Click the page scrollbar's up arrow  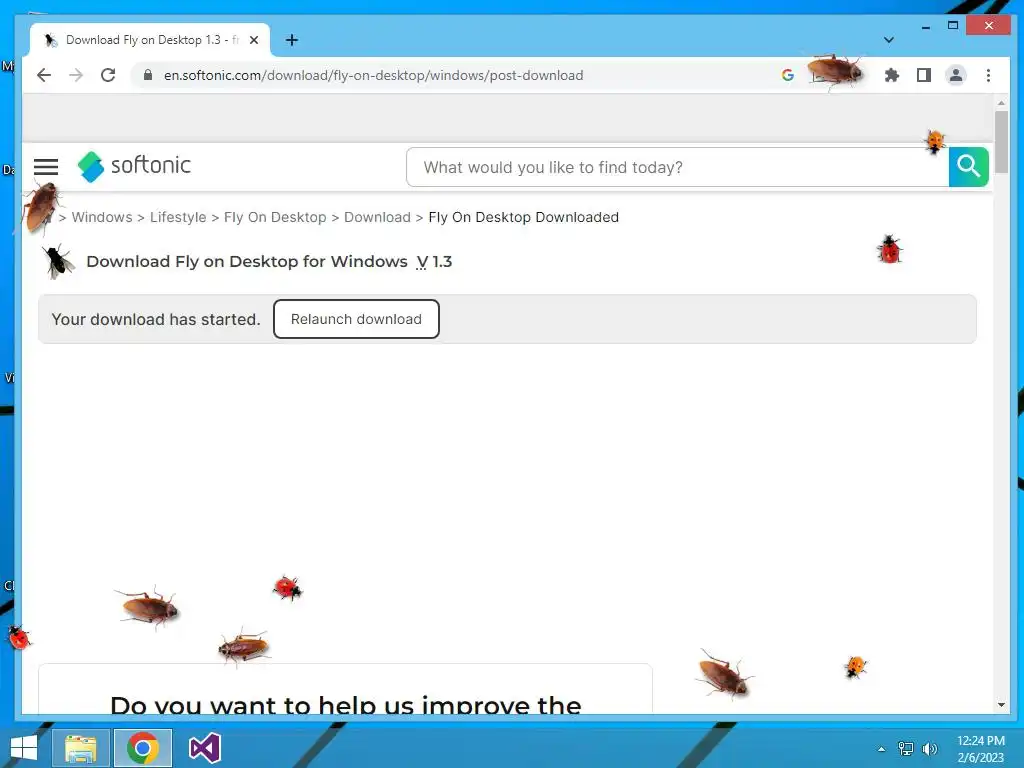(1001, 103)
